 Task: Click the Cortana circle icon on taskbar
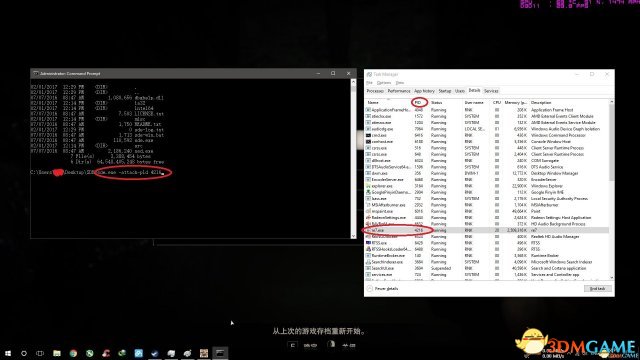[24, 353]
